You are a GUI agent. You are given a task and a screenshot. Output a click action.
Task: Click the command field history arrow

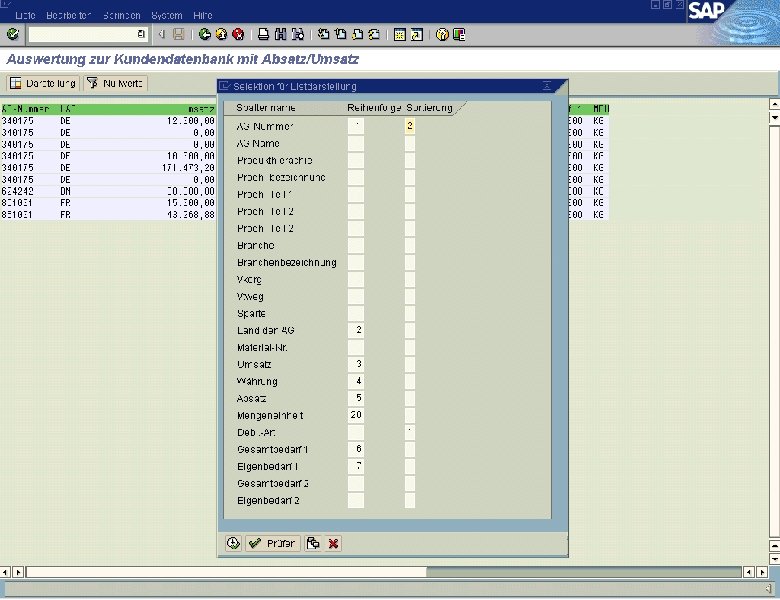click(x=141, y=34)
